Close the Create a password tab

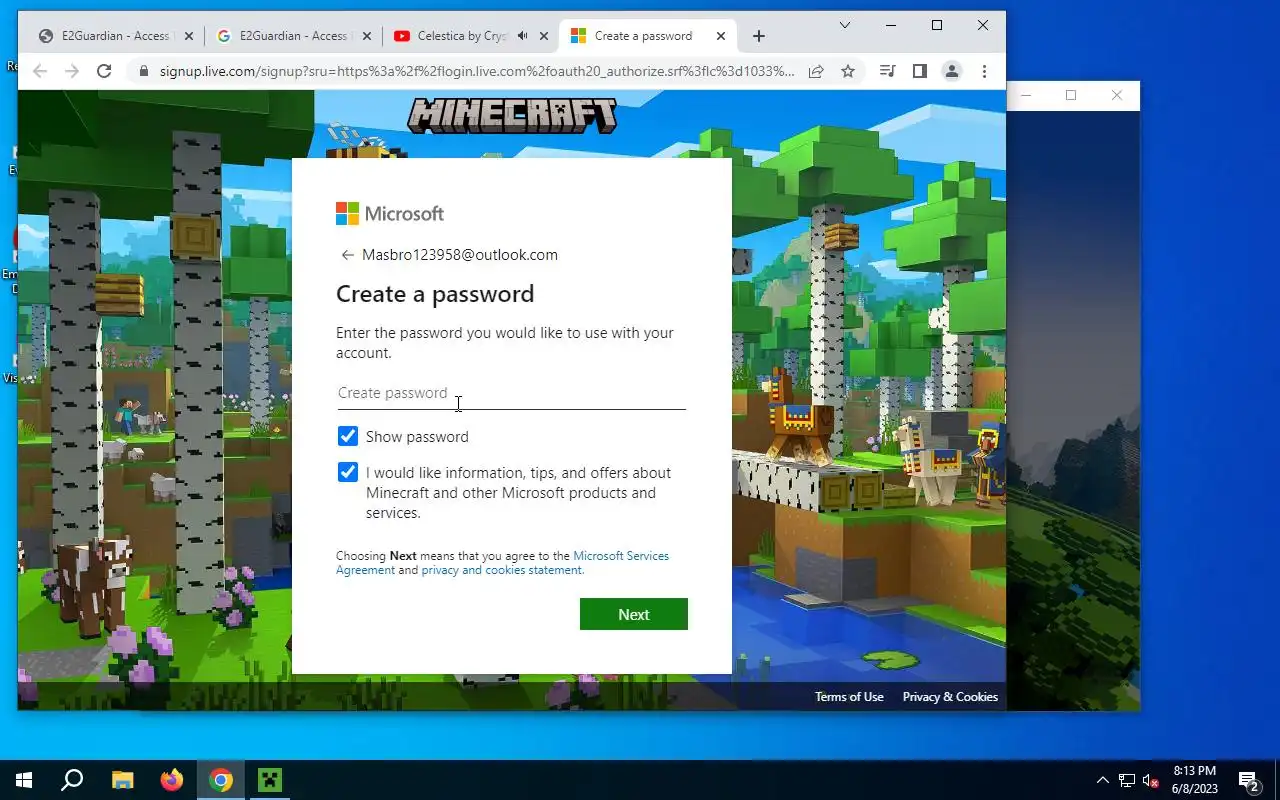(x=721, y=36)
